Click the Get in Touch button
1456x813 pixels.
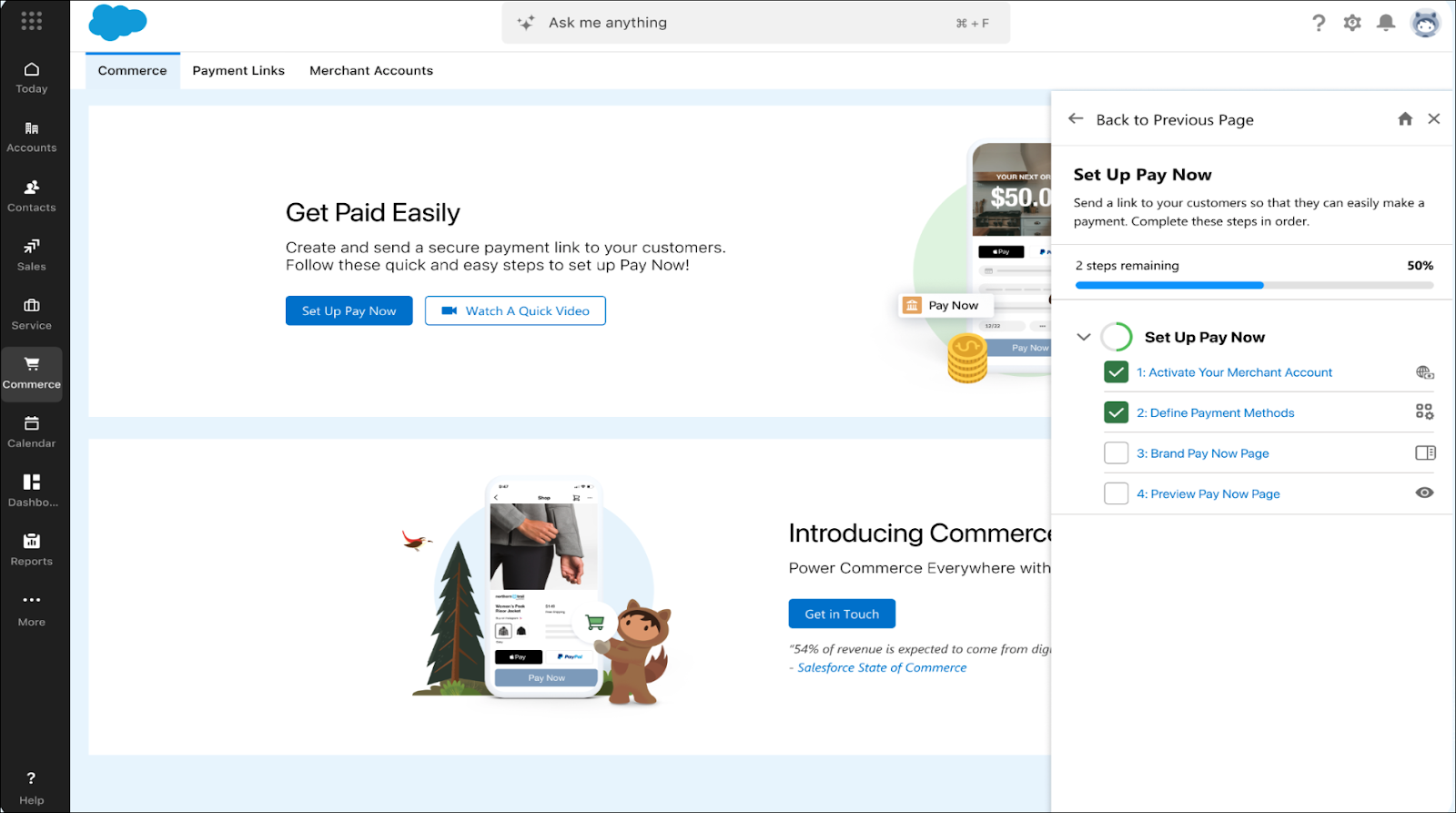(842, 614)
